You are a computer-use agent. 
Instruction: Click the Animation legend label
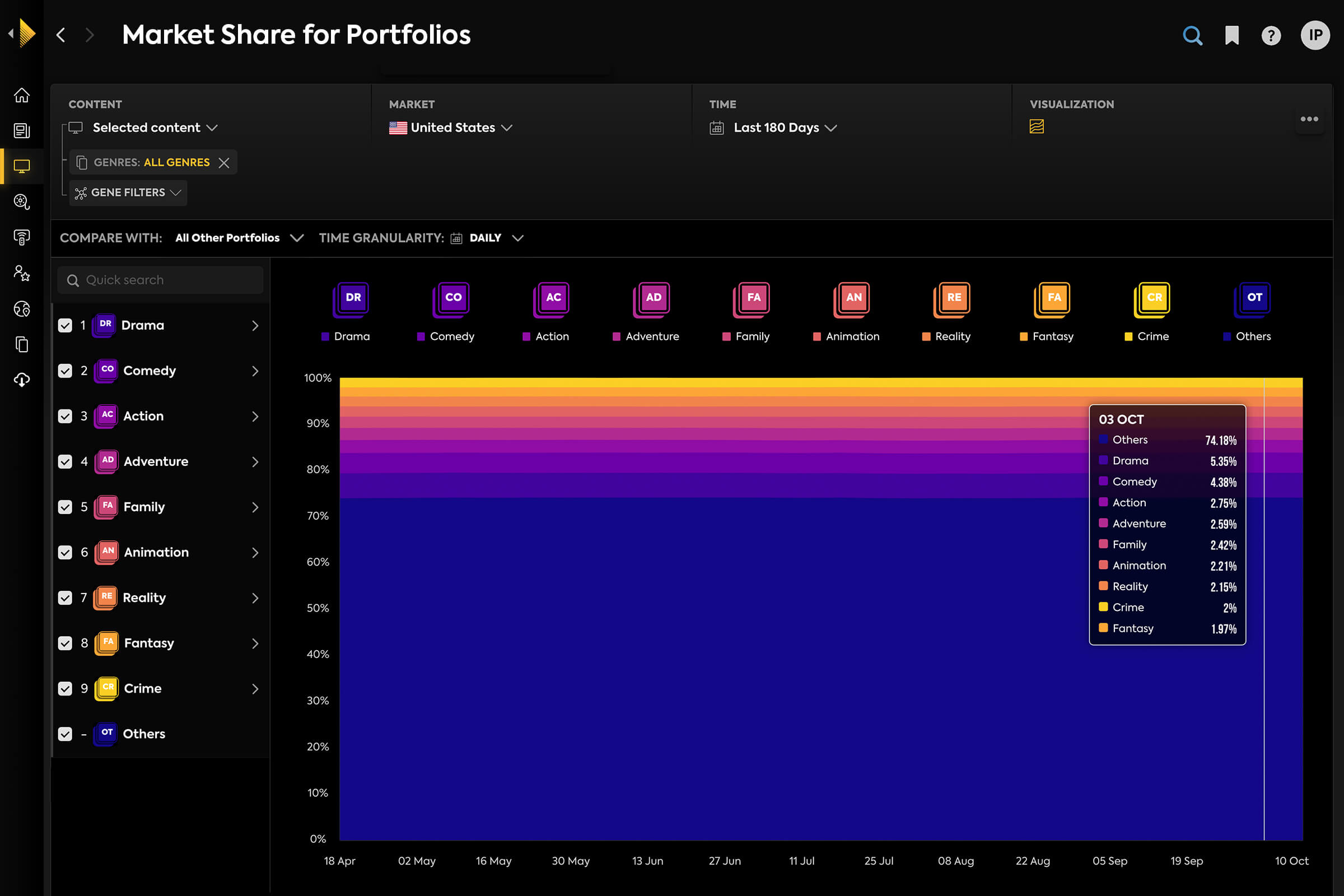(x=852, y=337)
